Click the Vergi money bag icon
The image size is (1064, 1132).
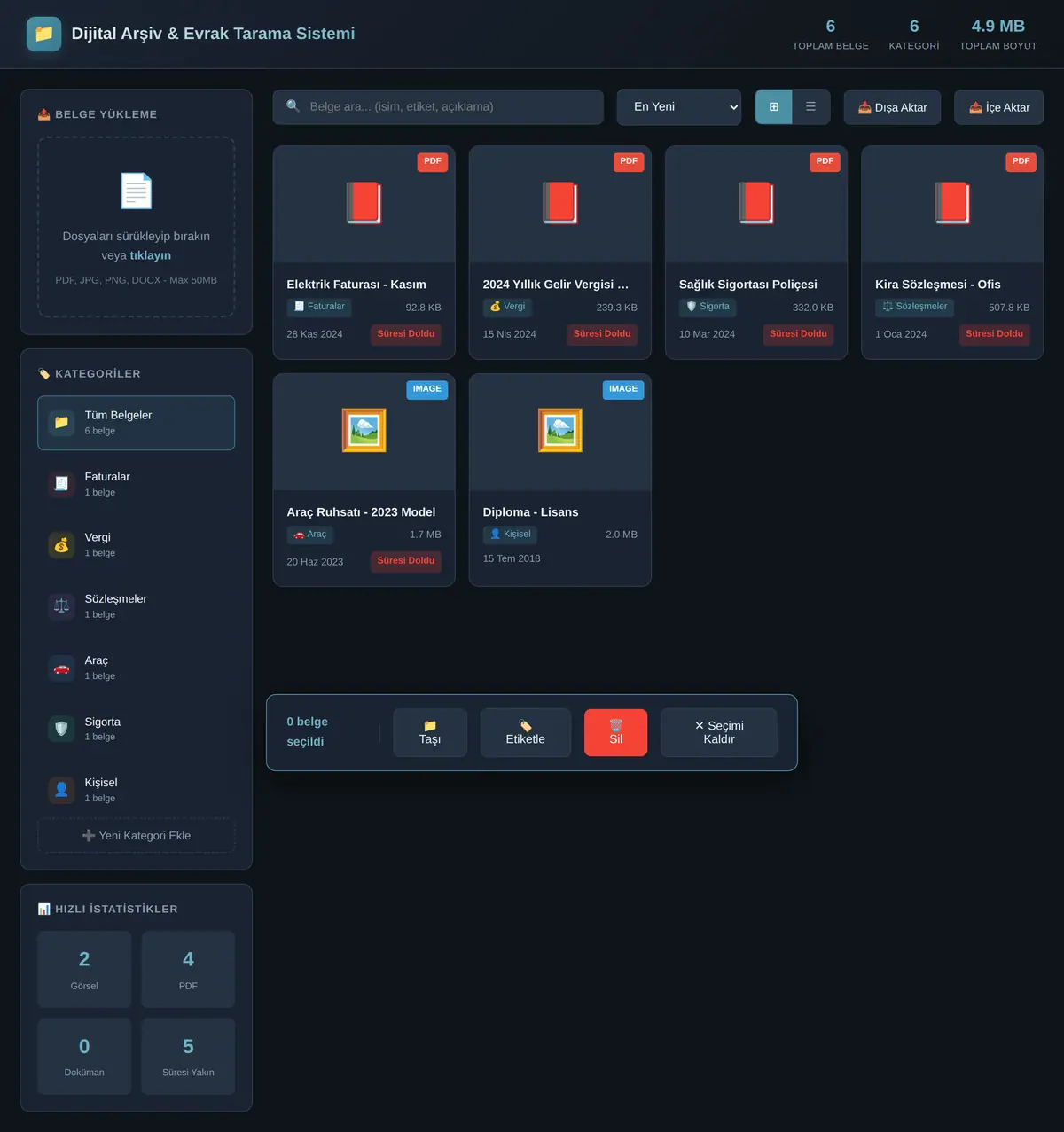click(x=61, y=544)
